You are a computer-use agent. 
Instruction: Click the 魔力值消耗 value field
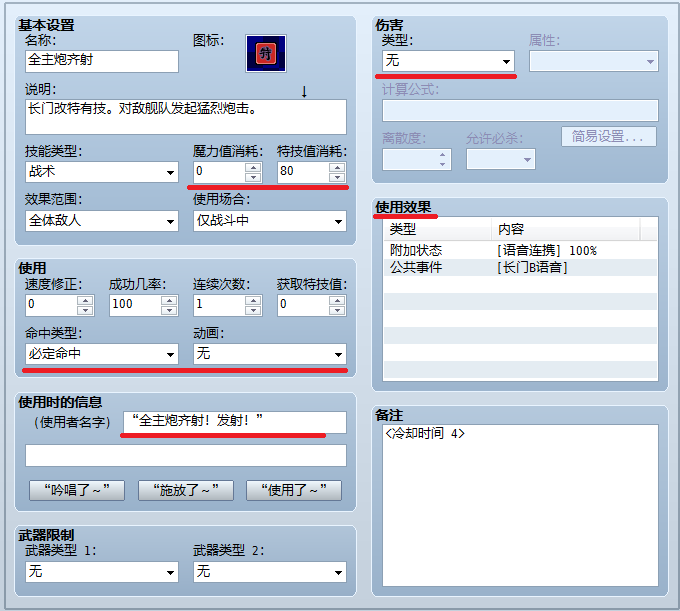(219, 172)
